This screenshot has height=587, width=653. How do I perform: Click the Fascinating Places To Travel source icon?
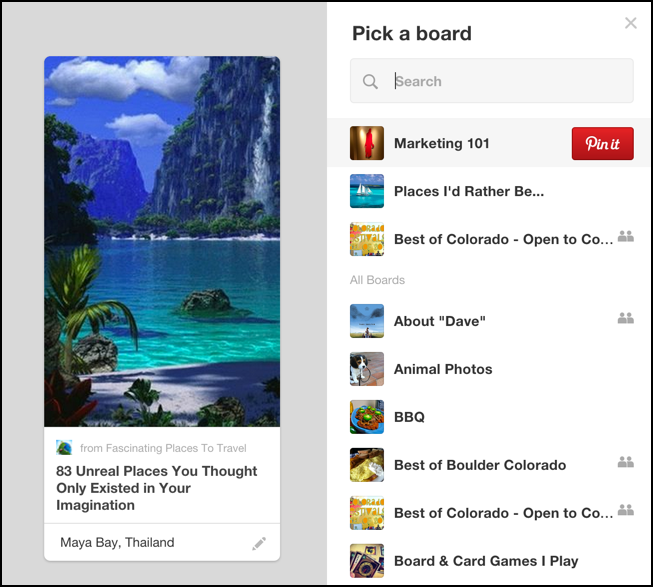(64, 448)
